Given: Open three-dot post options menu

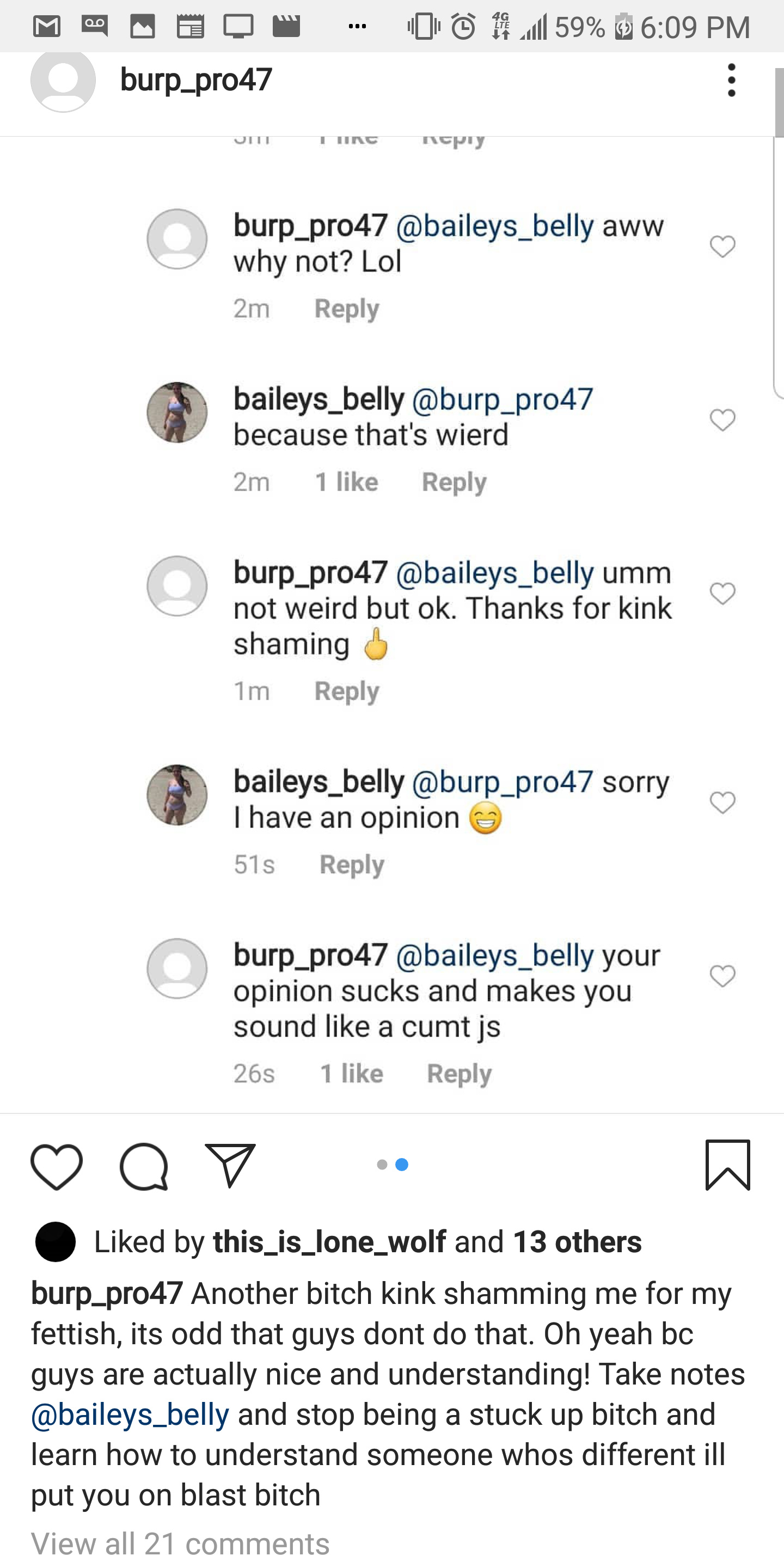Looking at the screenshot, I should (x=732, y=79).
